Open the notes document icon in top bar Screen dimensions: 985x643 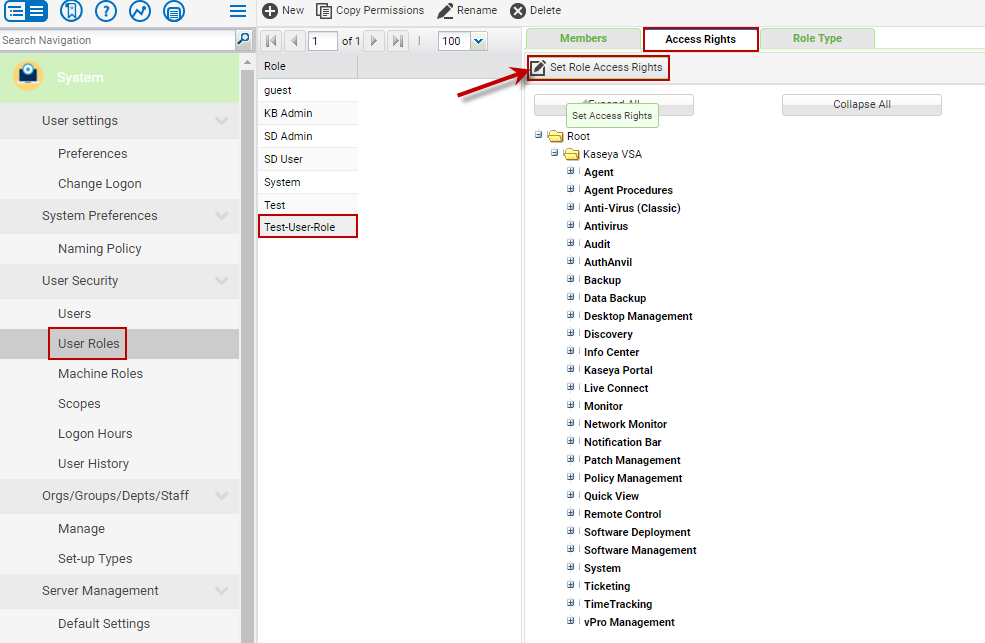pos(173,11)
